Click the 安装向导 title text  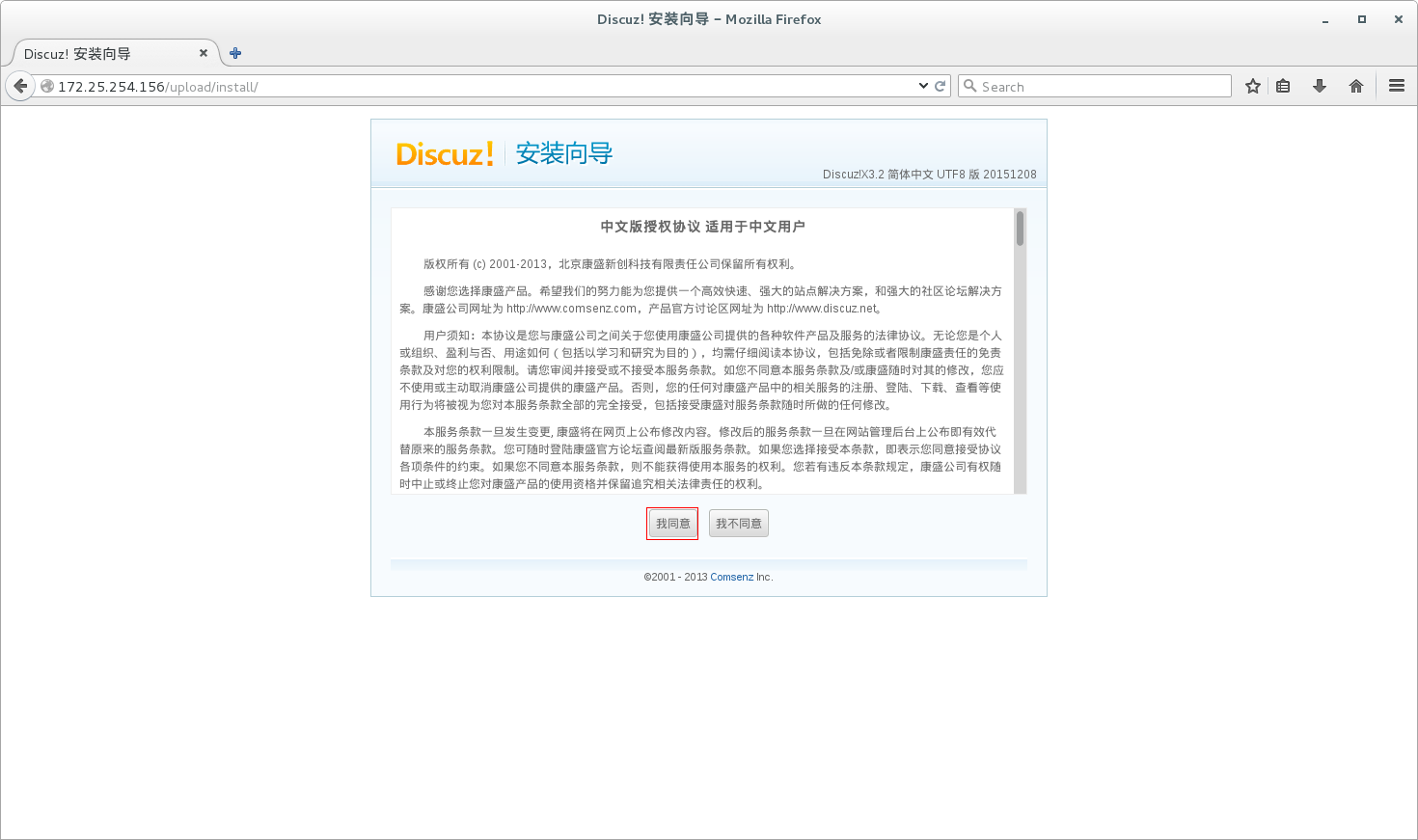click(x=564, y=153)
